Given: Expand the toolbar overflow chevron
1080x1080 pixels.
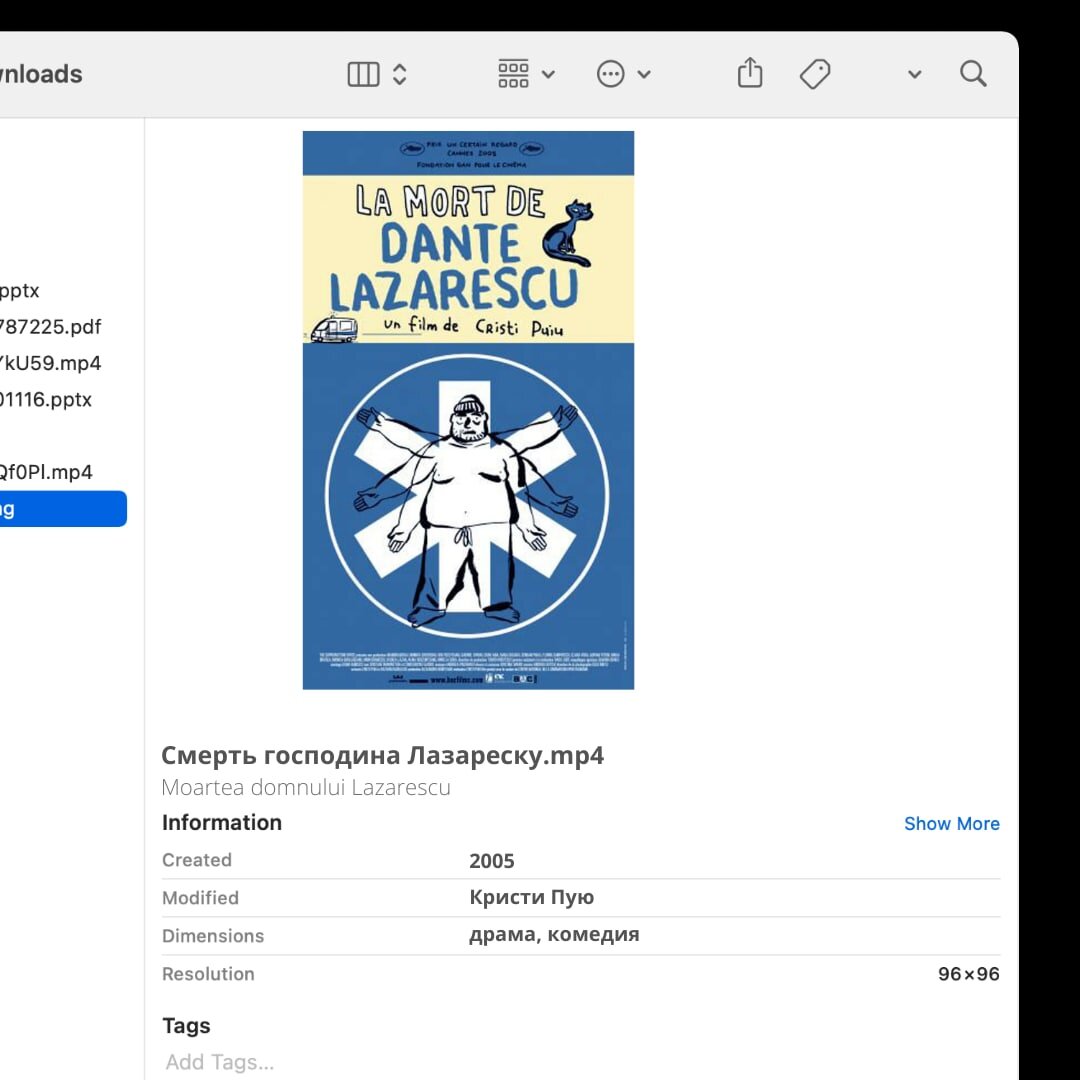Looking at the screenshot, I should (915, 74).
